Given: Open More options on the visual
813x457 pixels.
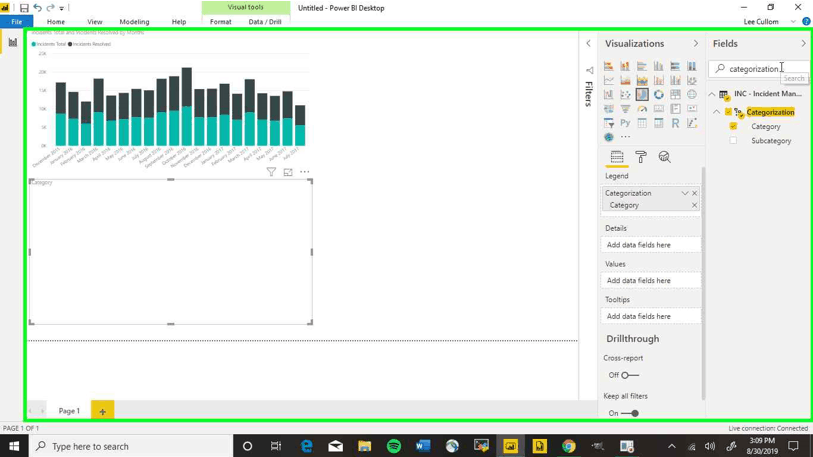Looking at the screenshot, I should click(304, 172).
